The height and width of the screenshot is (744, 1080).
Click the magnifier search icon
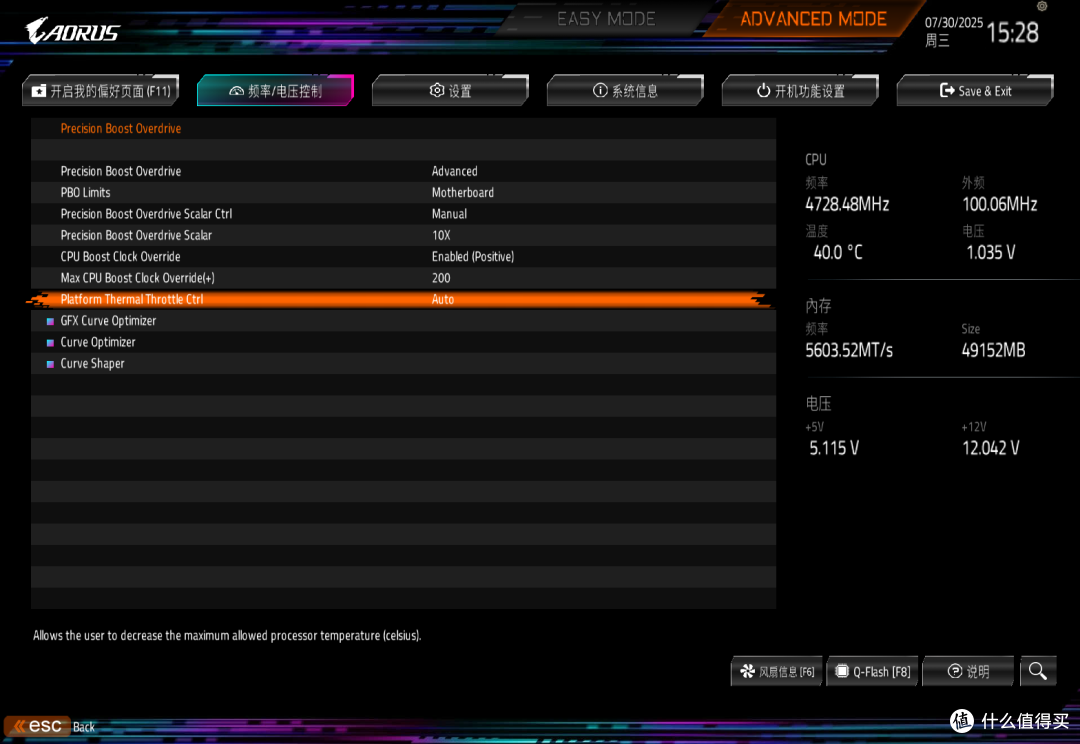(x=1037, y=671)
